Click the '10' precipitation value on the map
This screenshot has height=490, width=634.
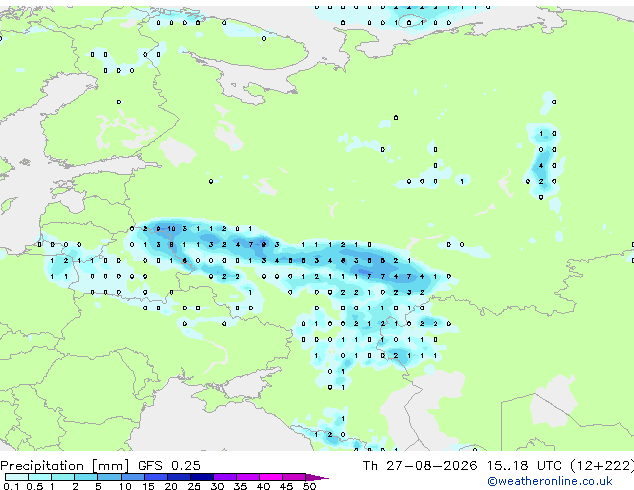pos(171,229)
